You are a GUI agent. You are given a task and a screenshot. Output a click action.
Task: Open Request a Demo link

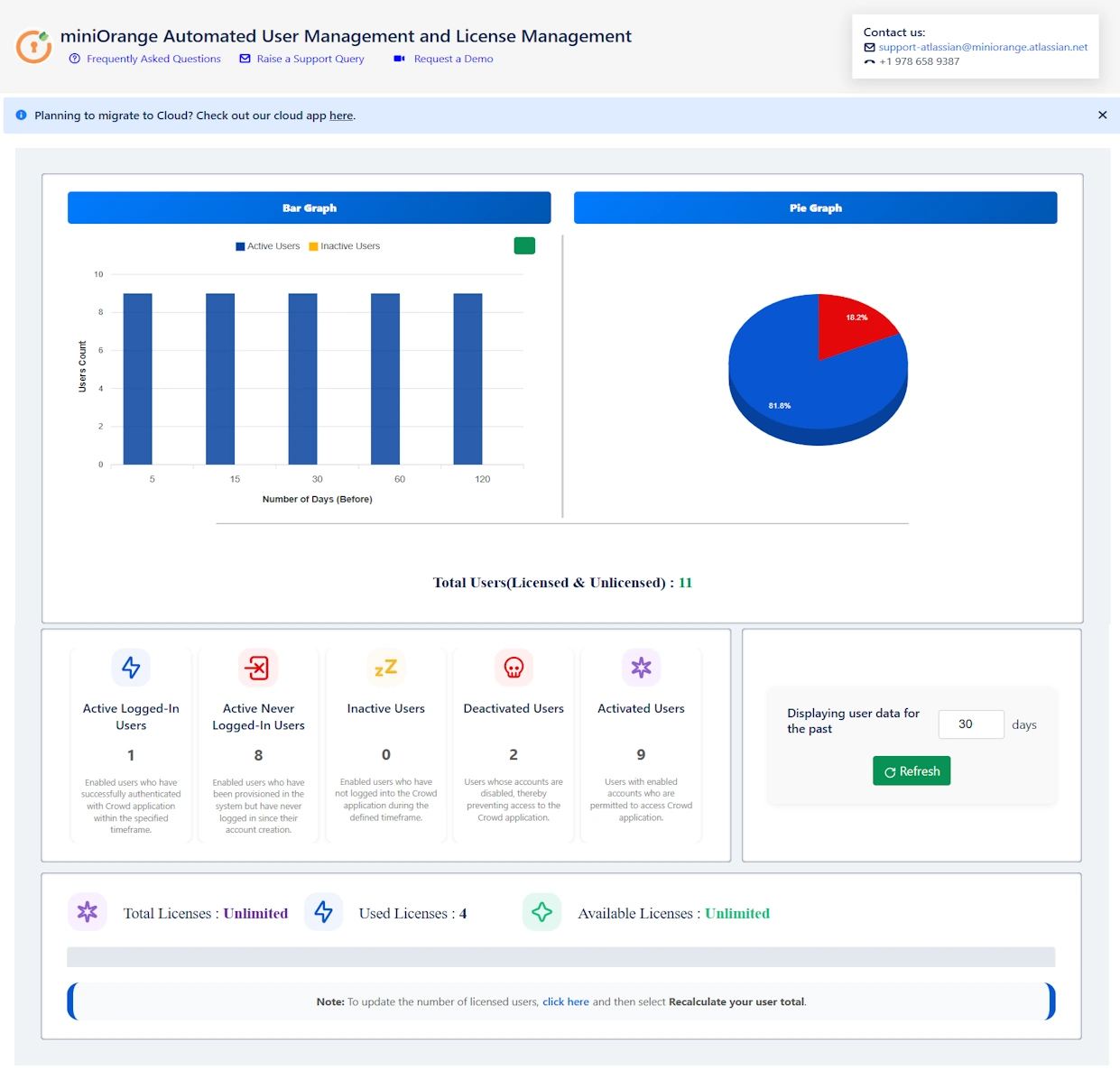click(x=453, y=59)
